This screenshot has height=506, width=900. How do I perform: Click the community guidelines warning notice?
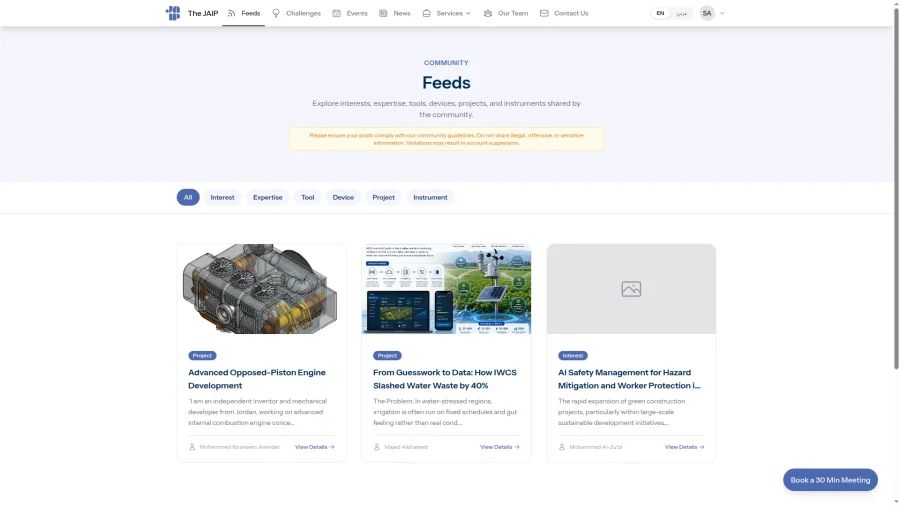pyautogui.click(x=447, y=139)
